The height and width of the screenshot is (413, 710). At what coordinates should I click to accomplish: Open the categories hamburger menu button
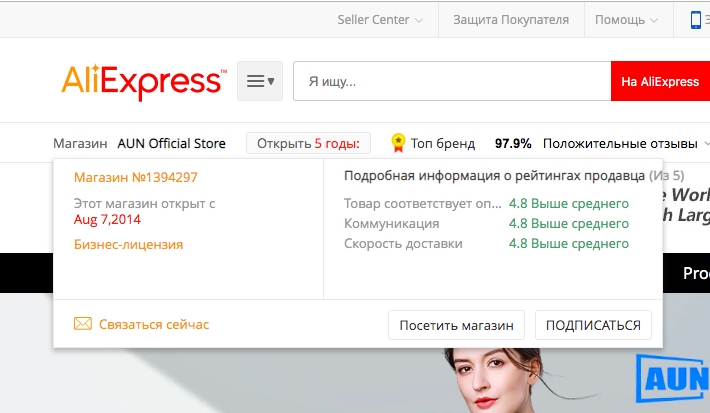260,81
